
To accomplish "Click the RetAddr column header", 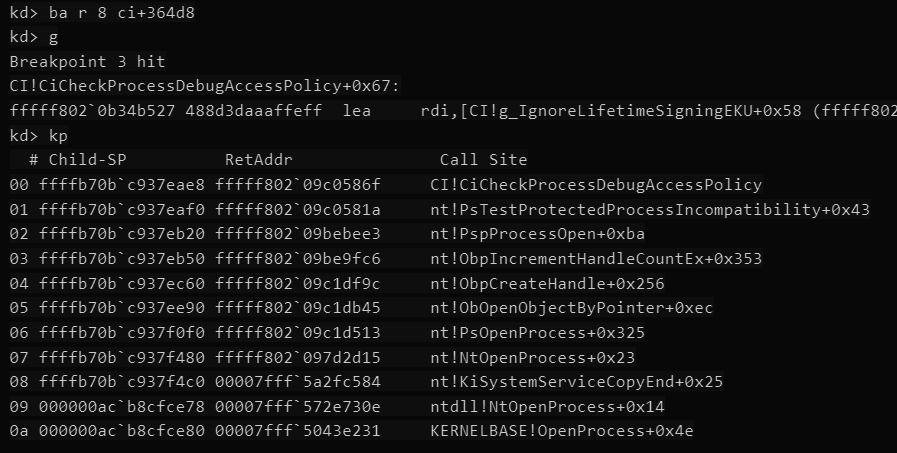I will [259, 160].
